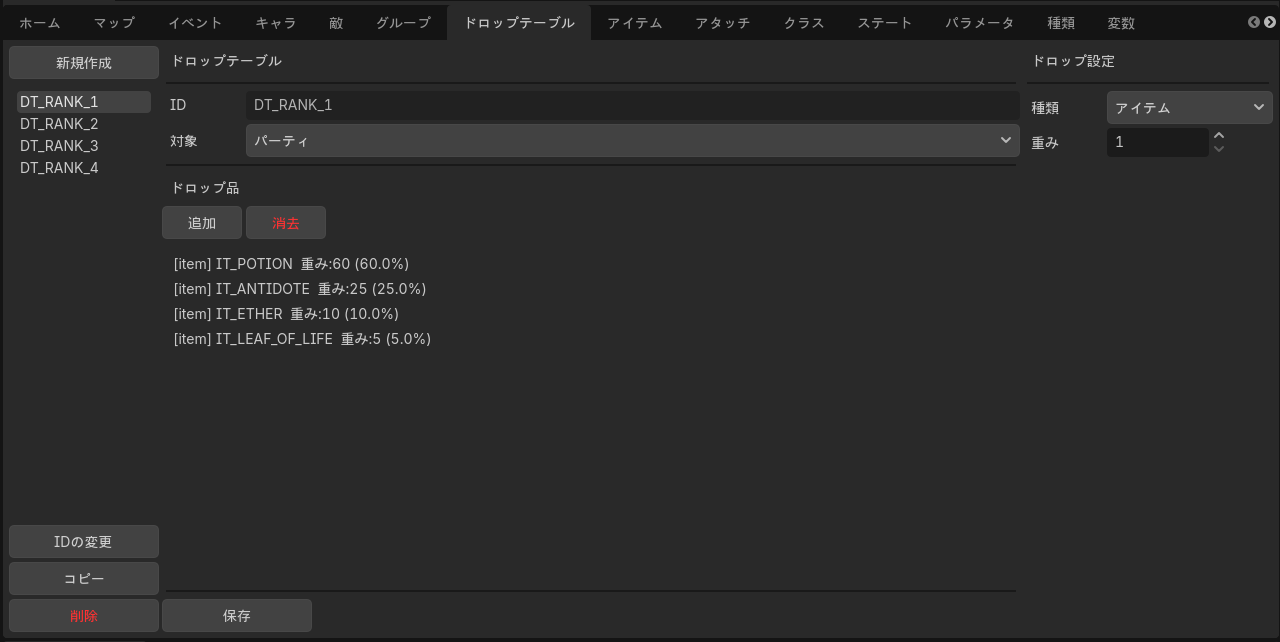The width and height of the screenshot is (1280, 642).
Task: Select DT_RANK_2 in the table list
Action: click(x=84, y=124)
